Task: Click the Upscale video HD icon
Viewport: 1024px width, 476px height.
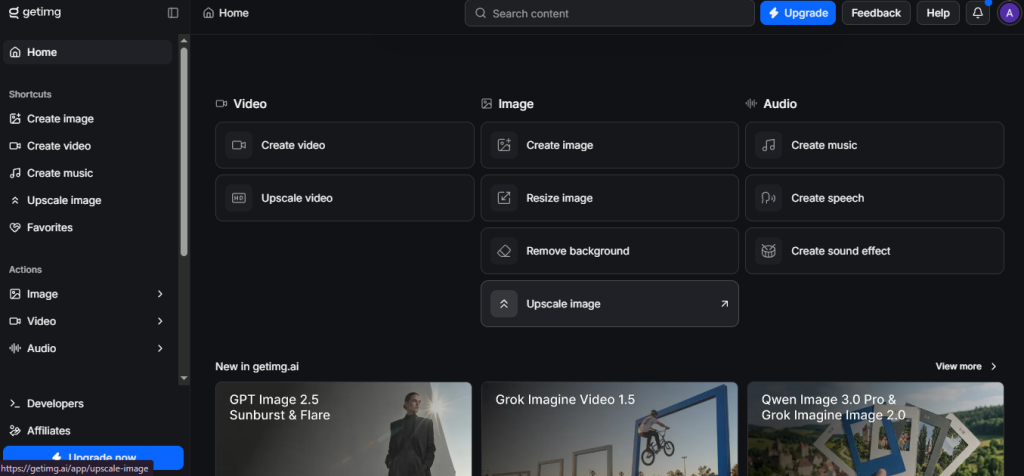Action: [238, 198]
